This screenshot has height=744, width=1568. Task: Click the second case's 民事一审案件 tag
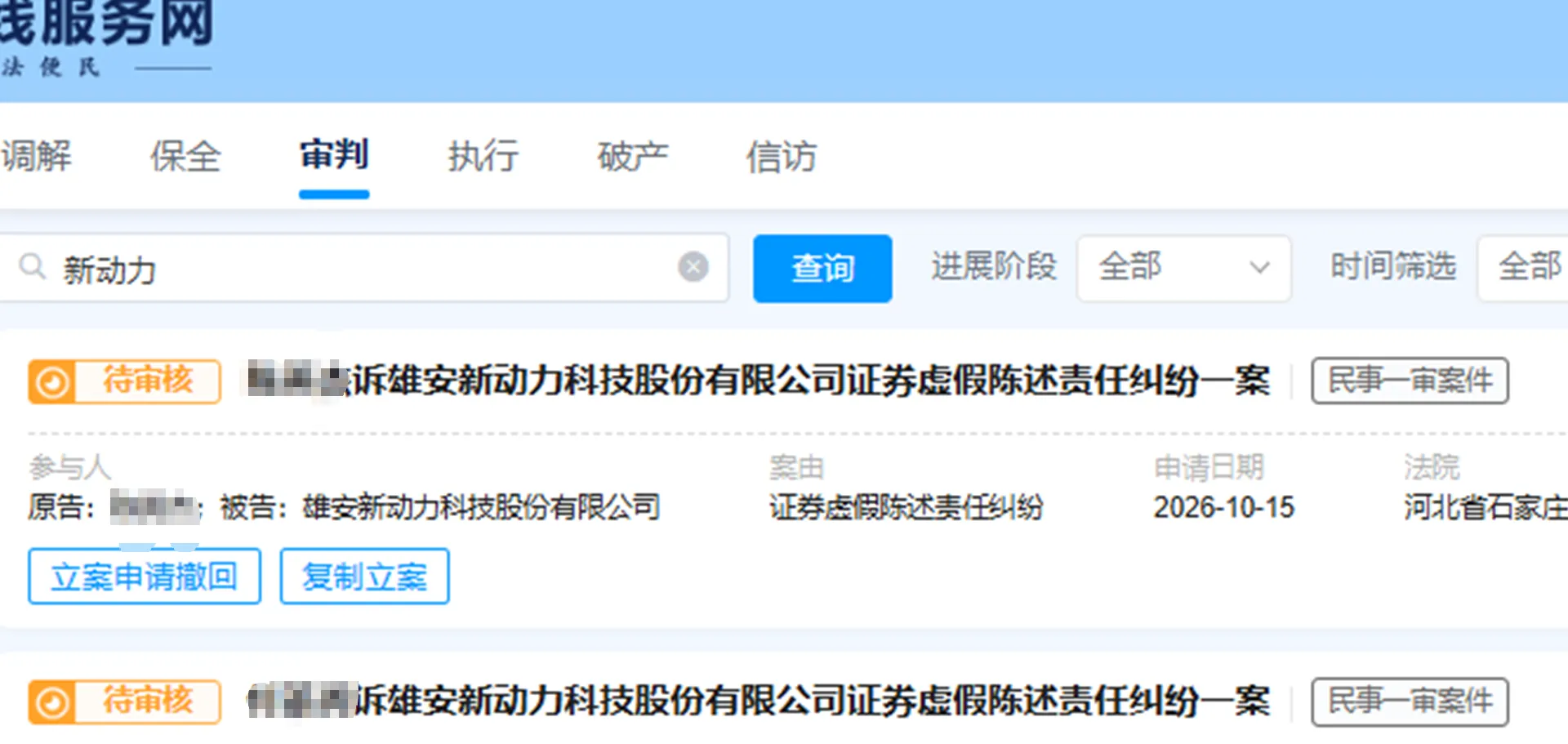1410,702
